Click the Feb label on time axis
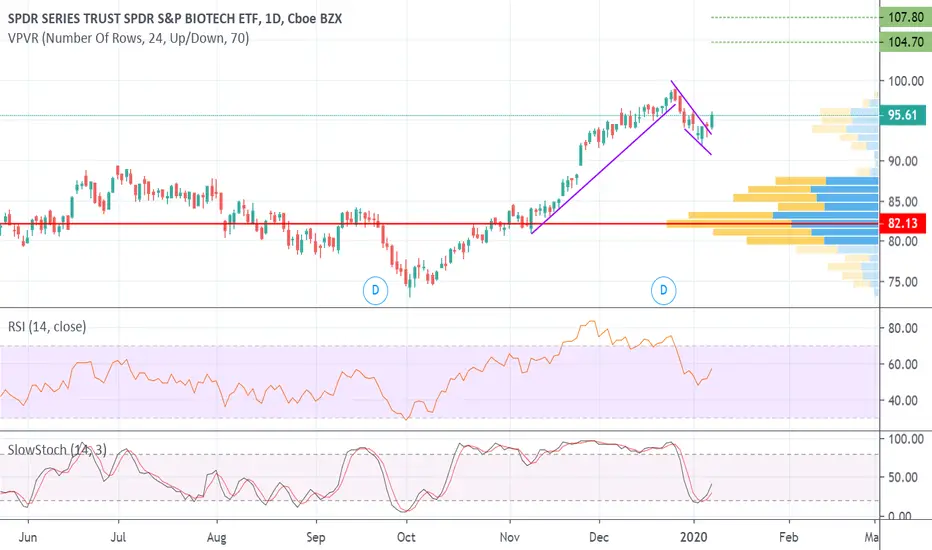The image size is (932, 550). pos(789,537)
